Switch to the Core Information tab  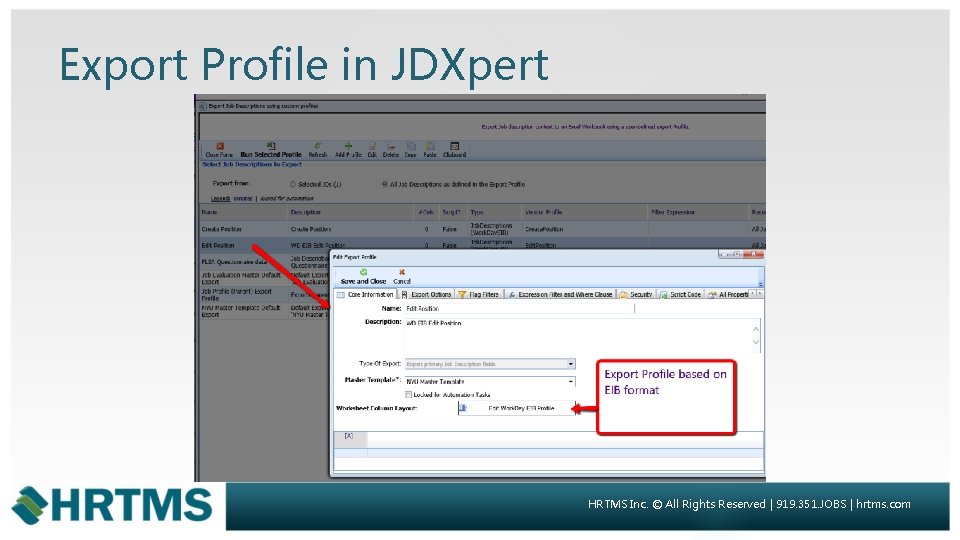[366, 294]
